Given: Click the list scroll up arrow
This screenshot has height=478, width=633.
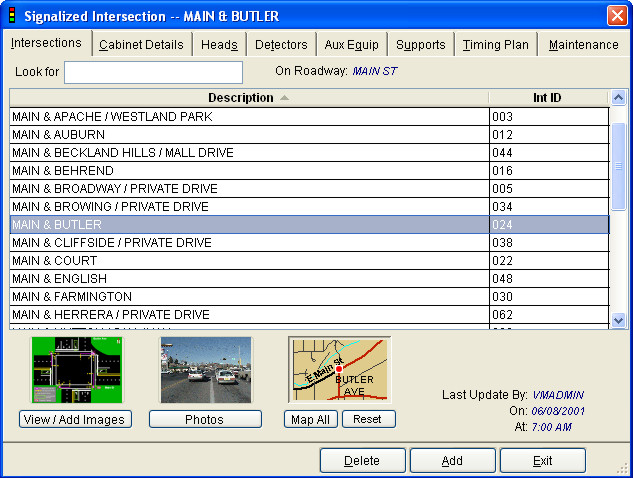Looking at the screenshot, I should click(618, 97).
